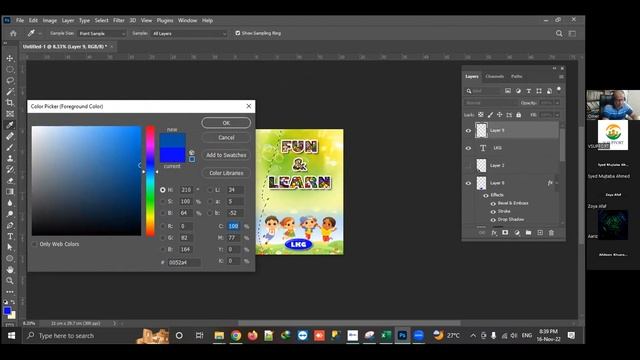Open the Filter menu

119,20
